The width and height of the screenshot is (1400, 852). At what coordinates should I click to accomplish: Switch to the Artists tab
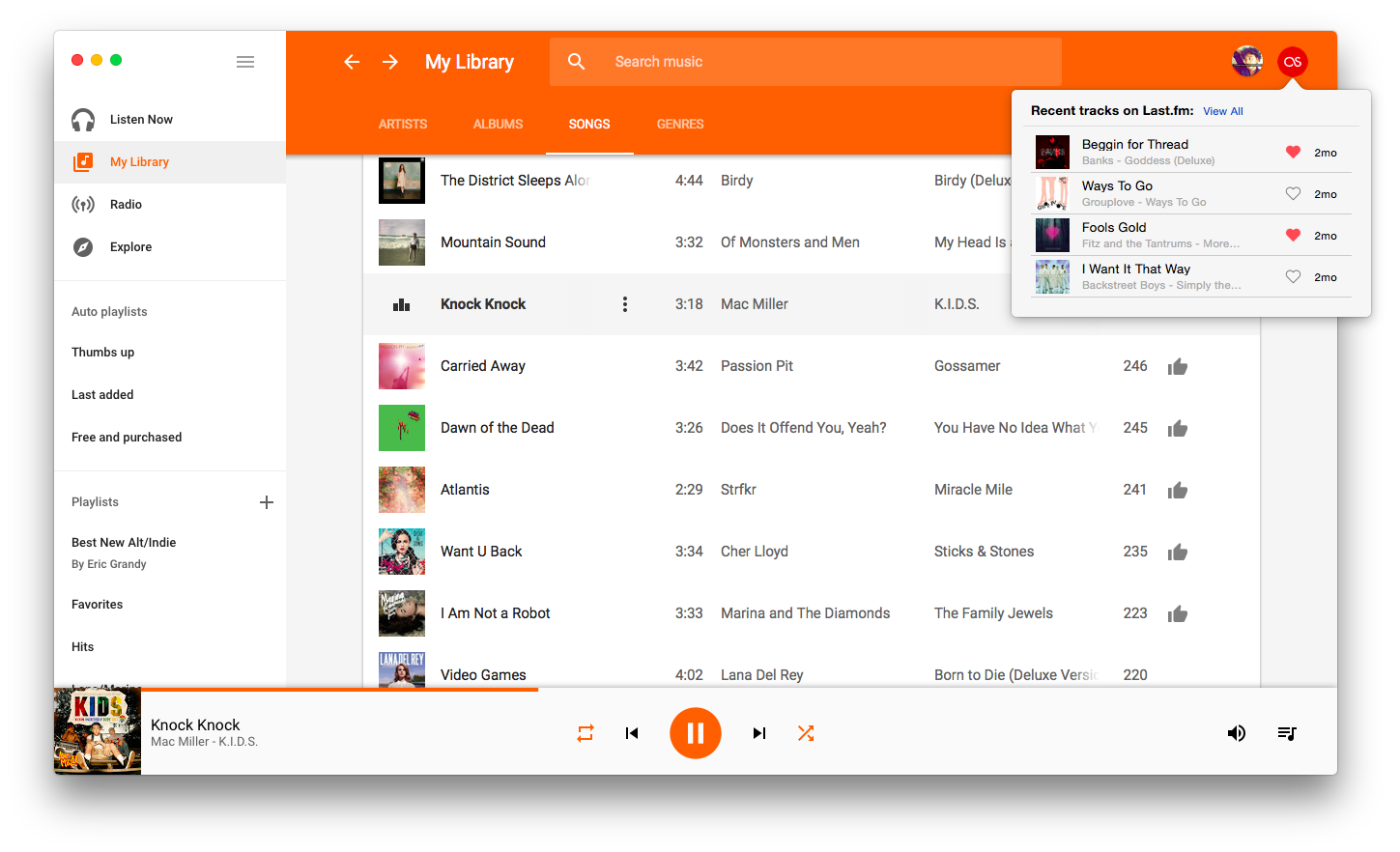click(x=403, y=125)
